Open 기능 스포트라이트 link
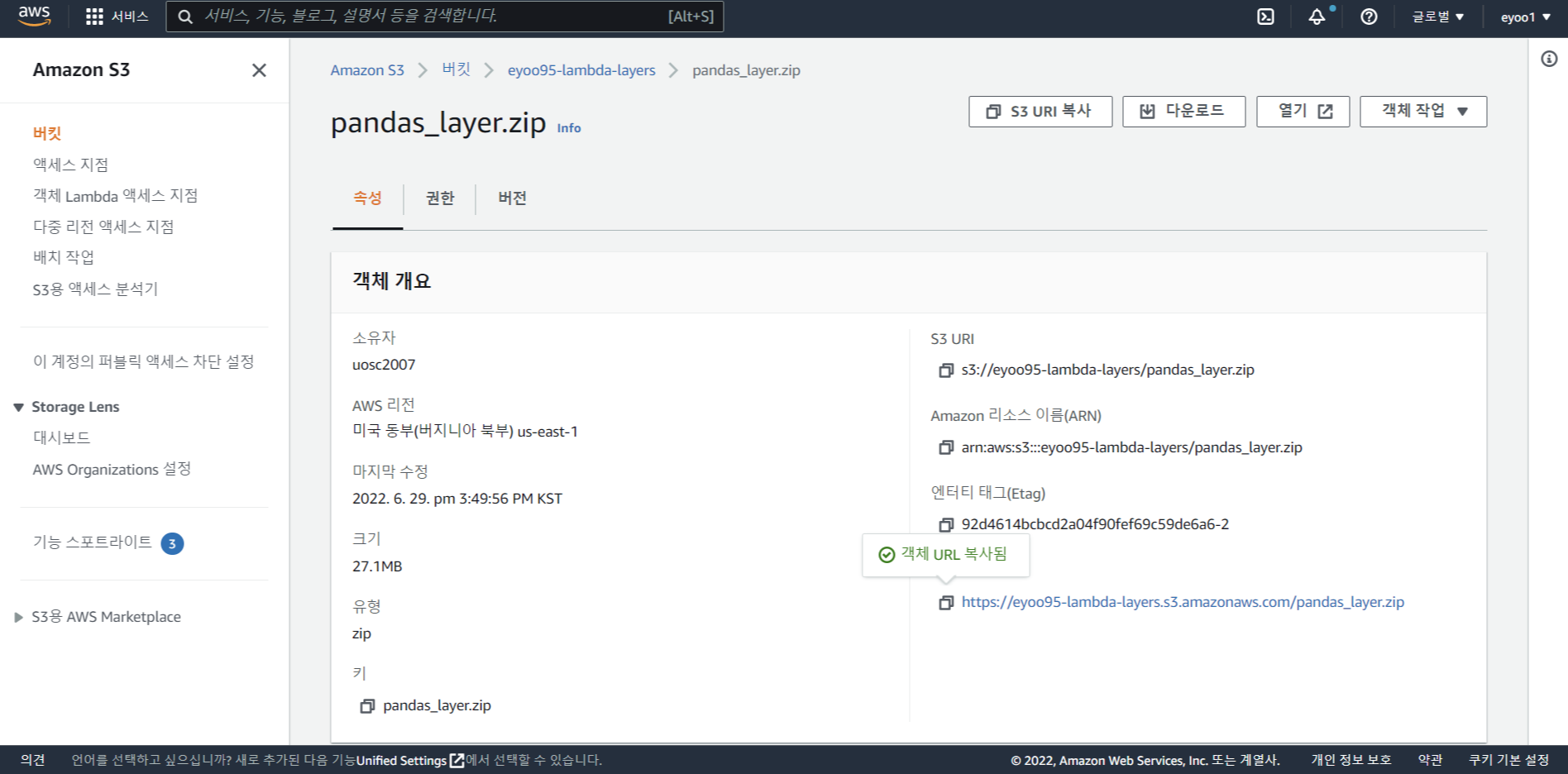This screenshot has width=1568, height=774. tap(92, 542)
